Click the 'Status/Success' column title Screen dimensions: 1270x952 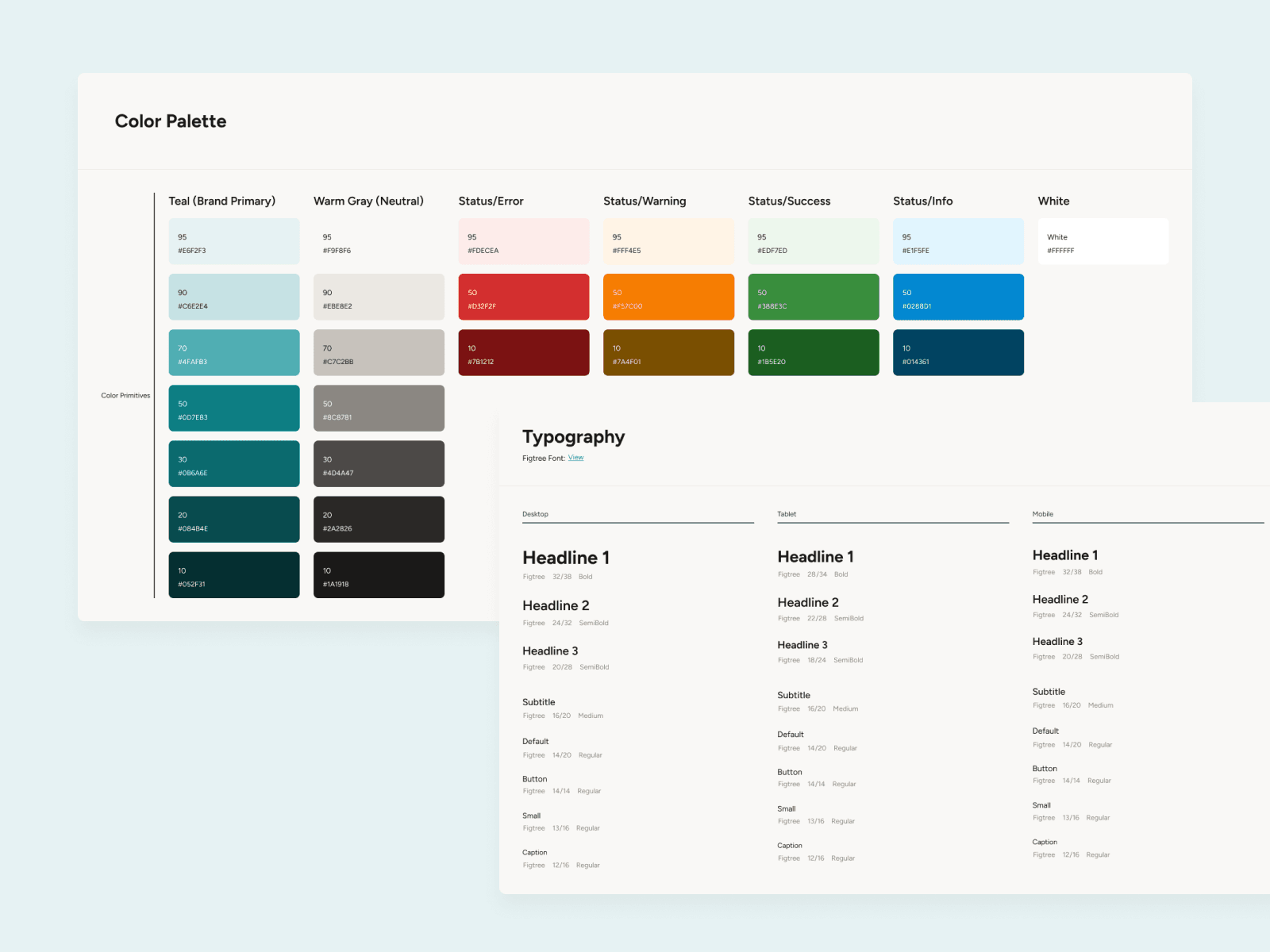tap(789, 202)
